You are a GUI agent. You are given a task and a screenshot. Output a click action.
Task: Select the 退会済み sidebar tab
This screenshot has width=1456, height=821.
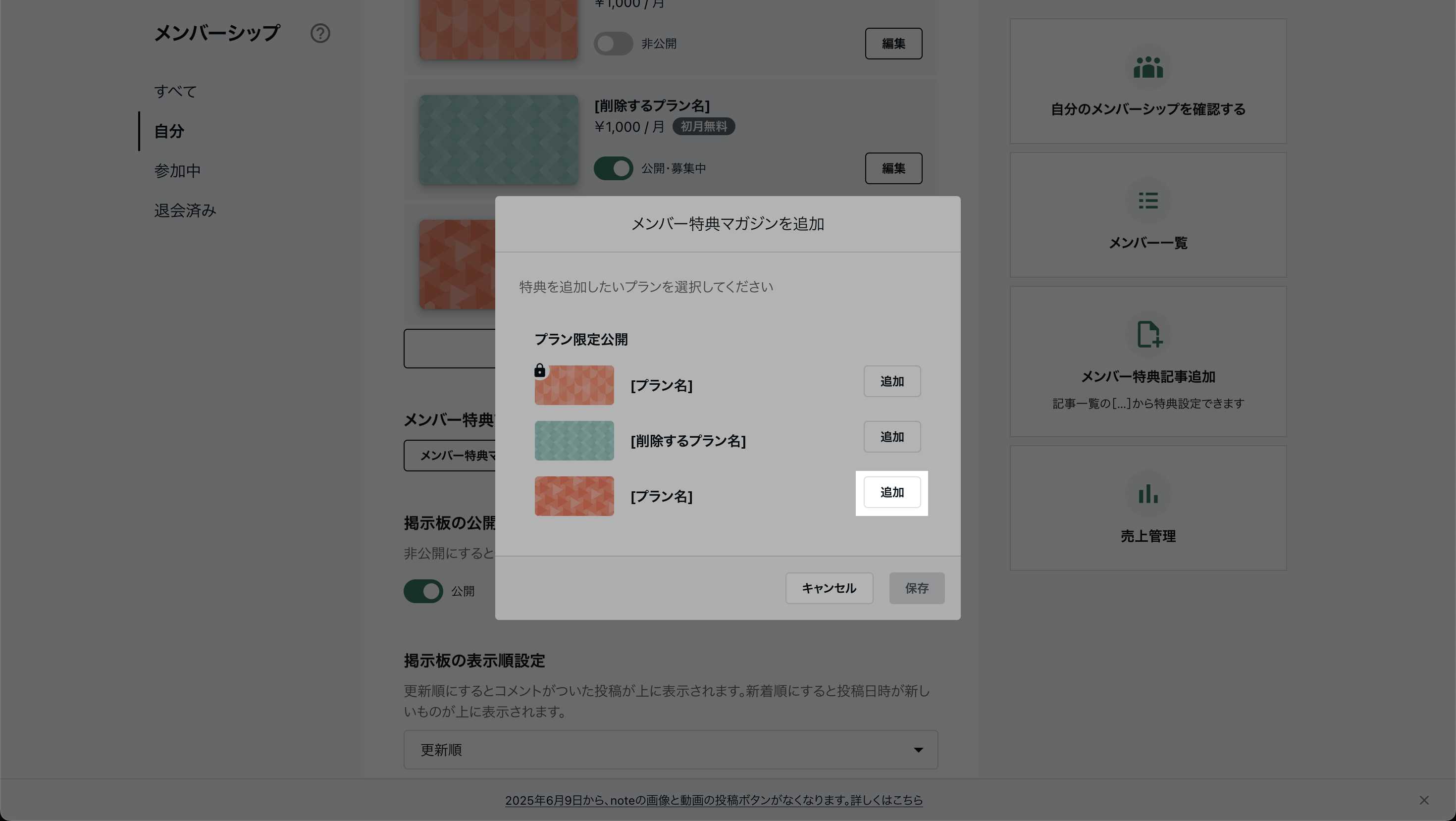(x=185, y=210)
